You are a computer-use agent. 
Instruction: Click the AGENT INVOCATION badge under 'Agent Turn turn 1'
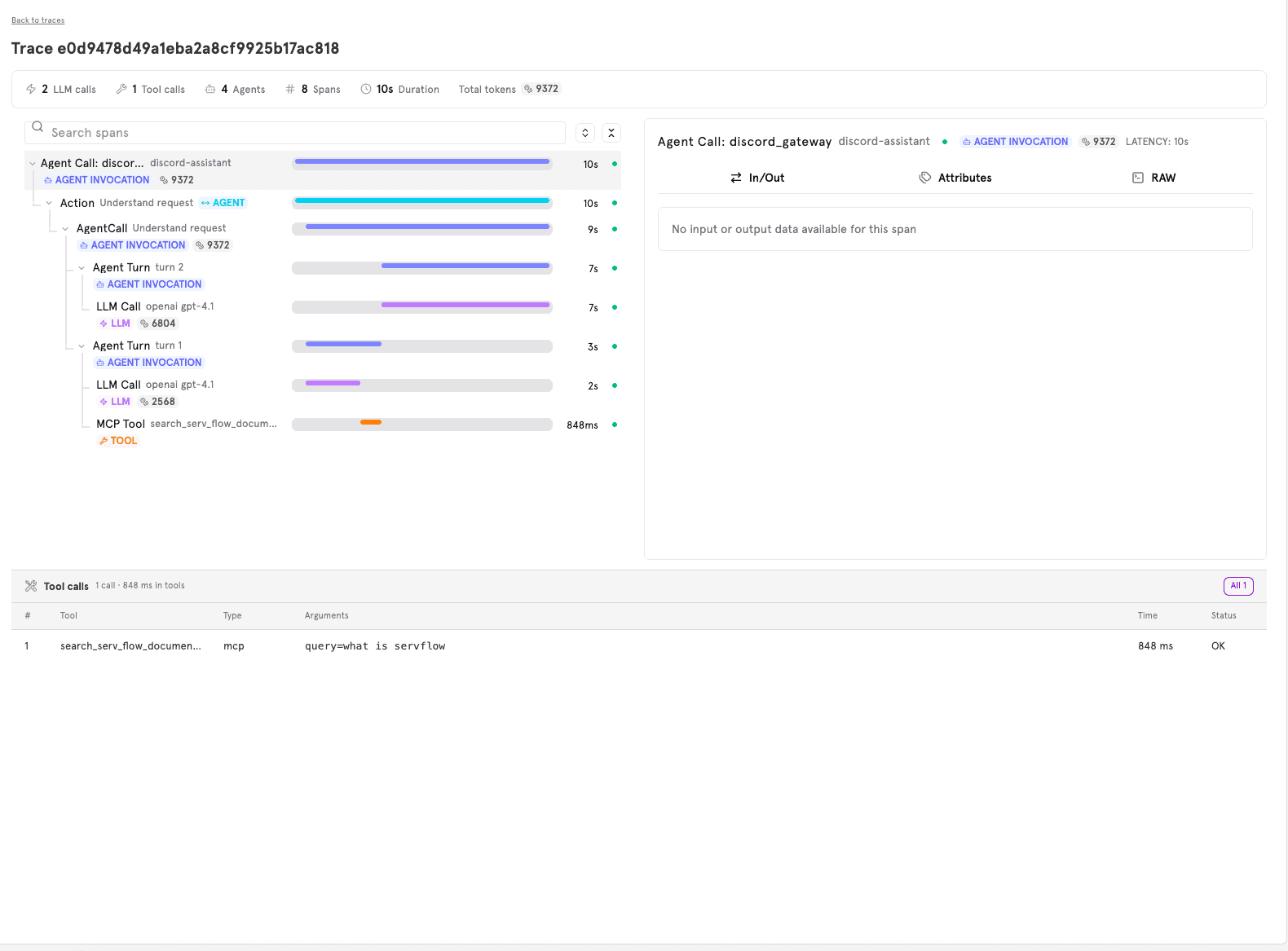(x=149, y=363)
